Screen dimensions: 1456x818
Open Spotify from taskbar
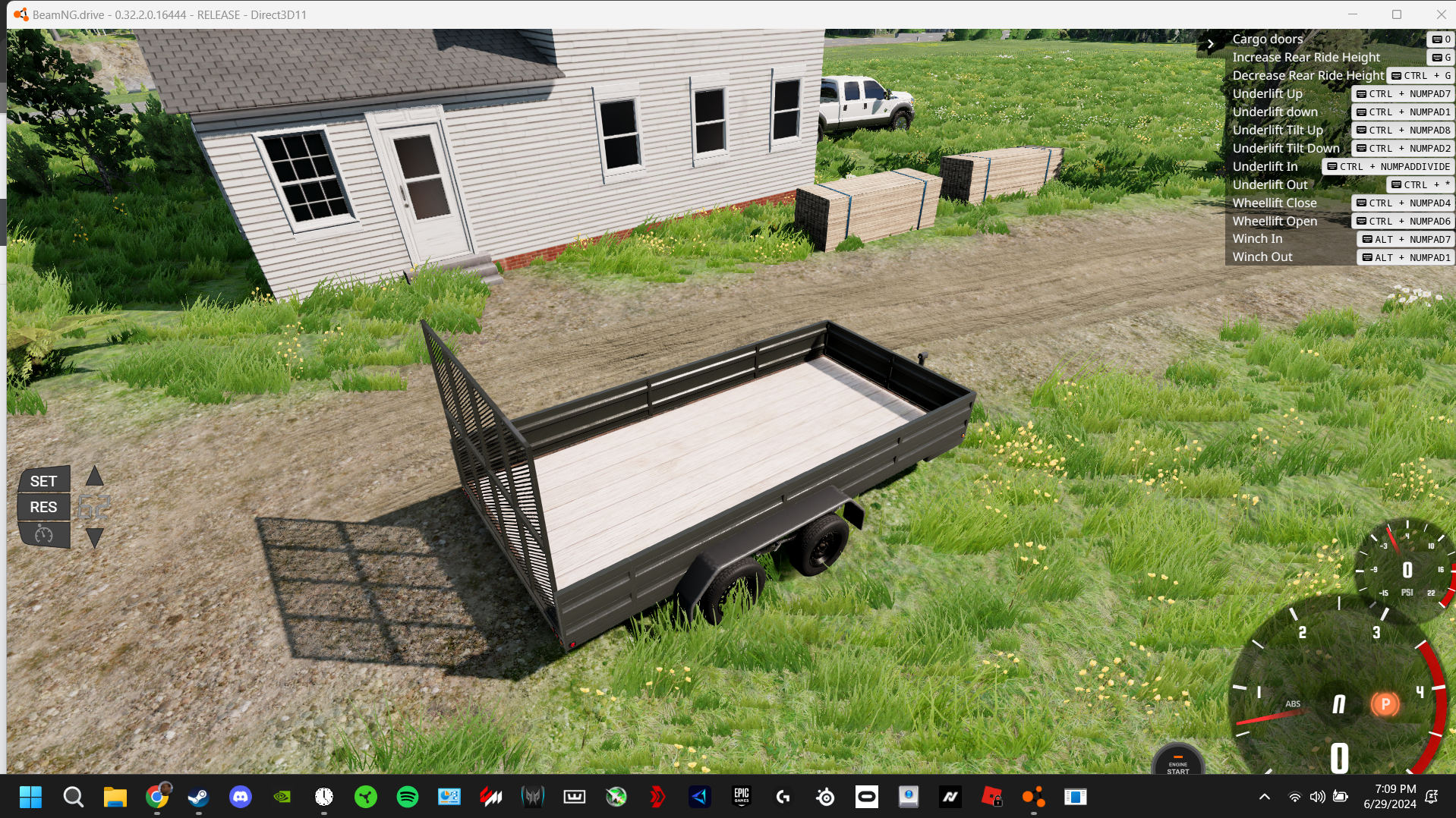(x=408, y=797)
